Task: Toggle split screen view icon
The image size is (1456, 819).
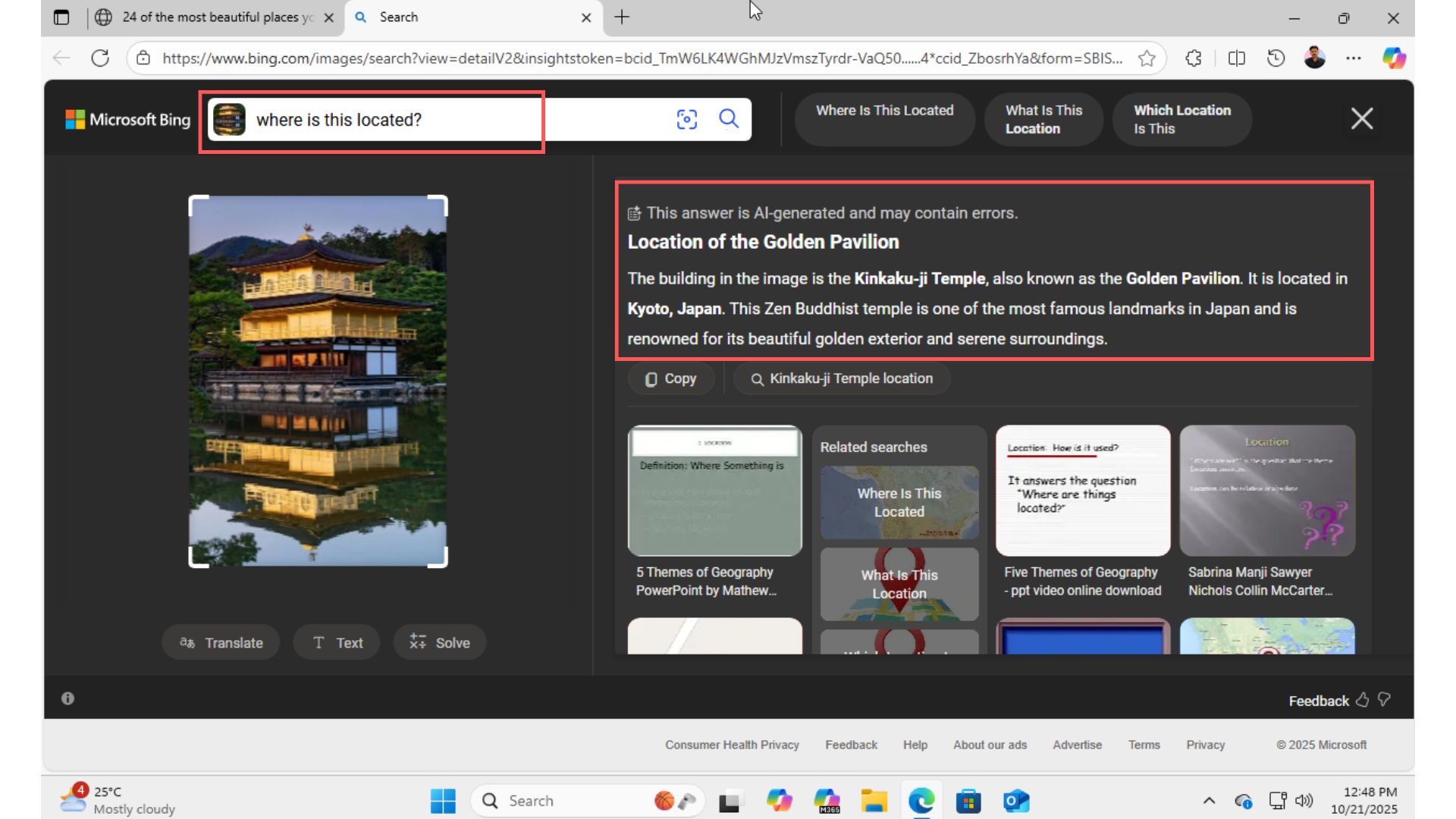Action: point(1236,58)
